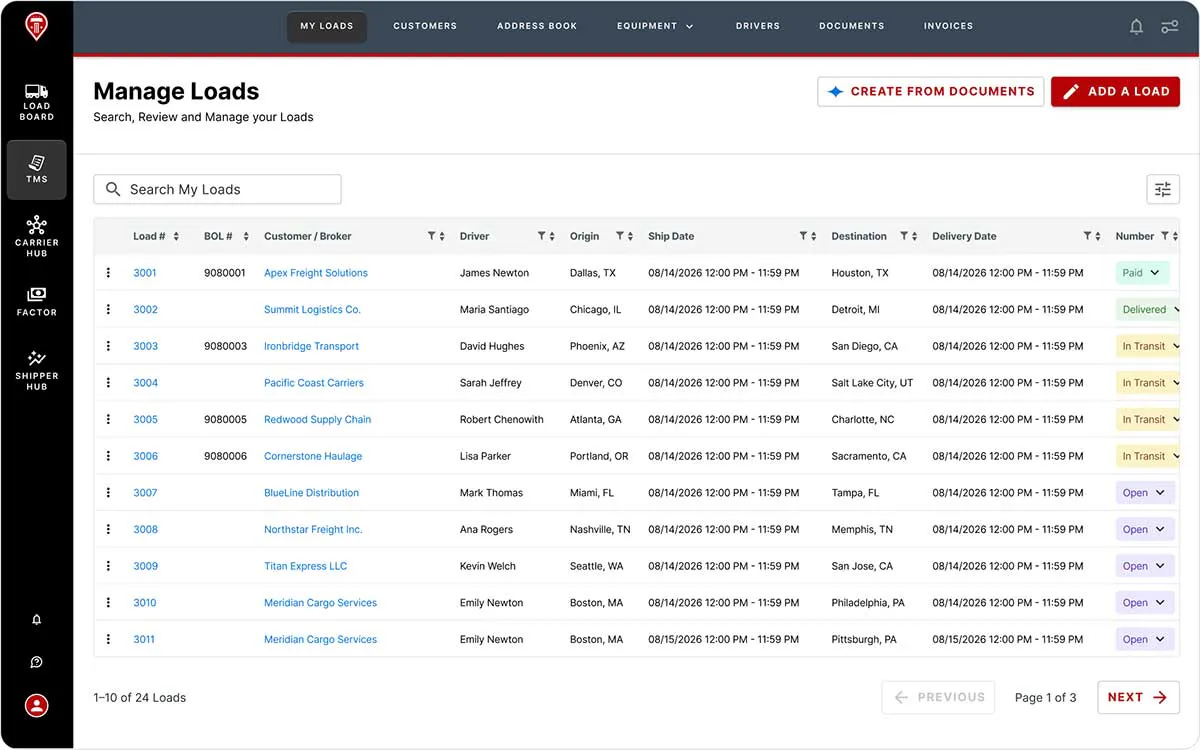Viewport: 1200px width, 750px height.
Task: Open the Carrier Hub sidebar item
Action: pyautogui.click(x=36, y=236)
